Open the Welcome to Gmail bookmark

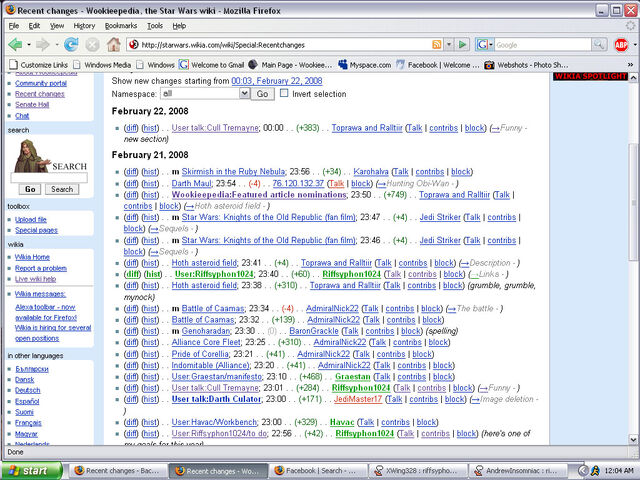click(212, 65)
